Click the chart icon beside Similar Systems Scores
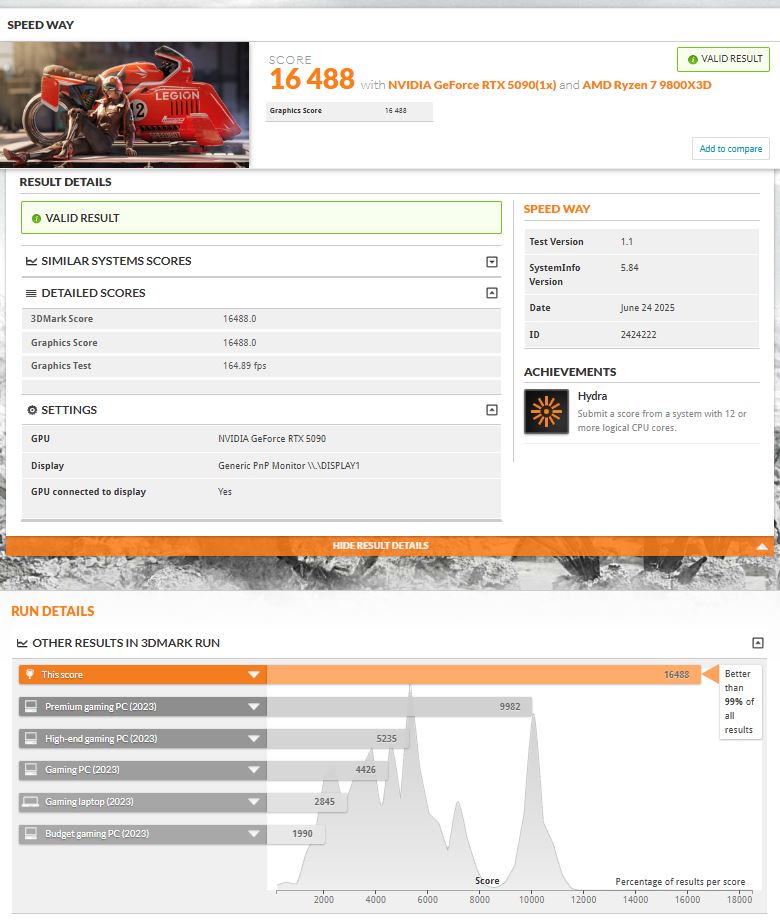The image size is (780, 923). click(x=31, y=261)
